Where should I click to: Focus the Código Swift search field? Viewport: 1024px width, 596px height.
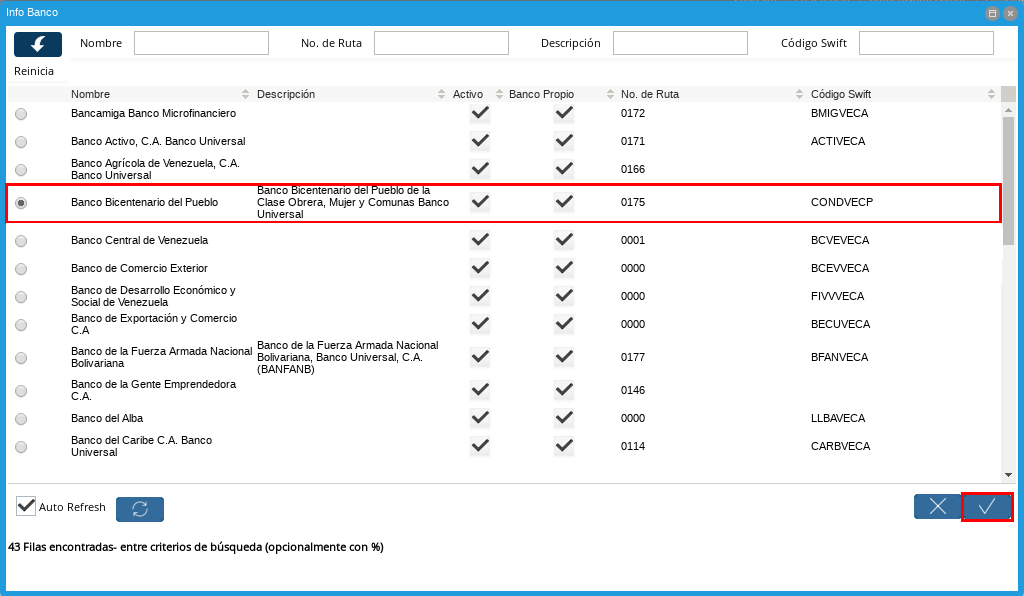926,43
